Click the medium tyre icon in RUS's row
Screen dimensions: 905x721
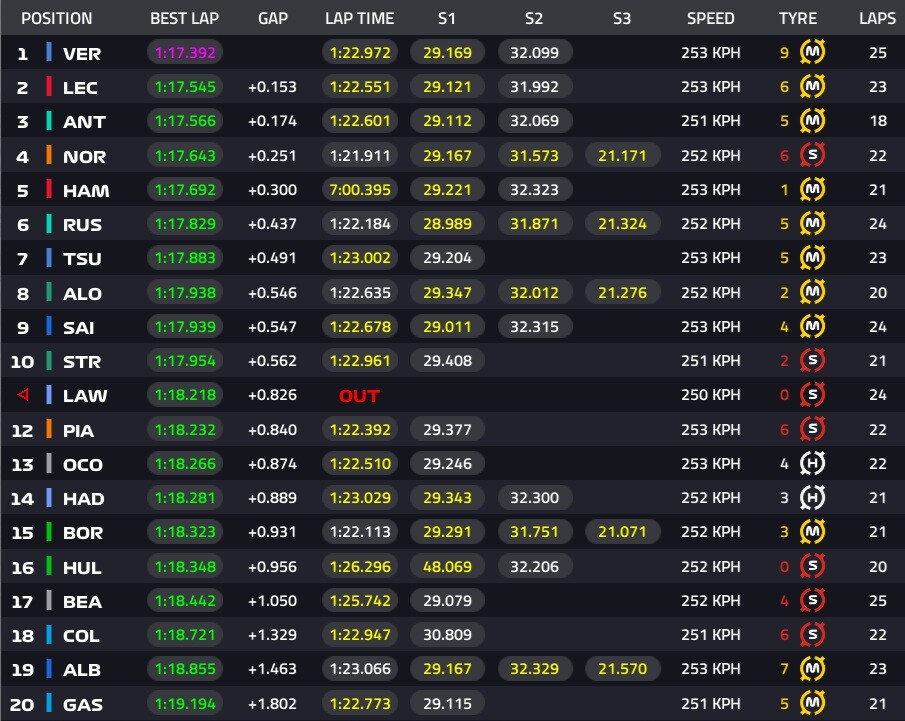(812, 223)
